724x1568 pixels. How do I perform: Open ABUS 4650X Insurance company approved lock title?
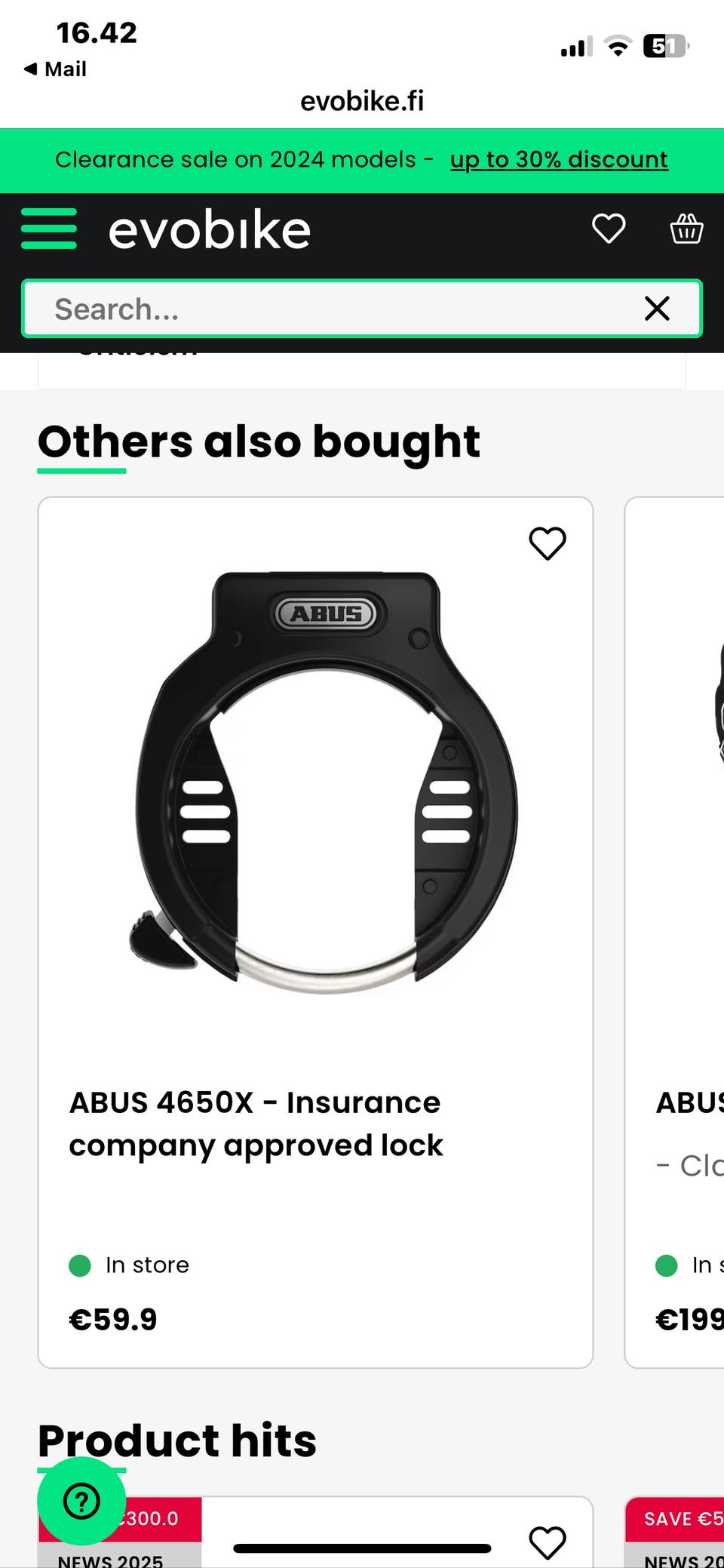[x=256, y=1124]
